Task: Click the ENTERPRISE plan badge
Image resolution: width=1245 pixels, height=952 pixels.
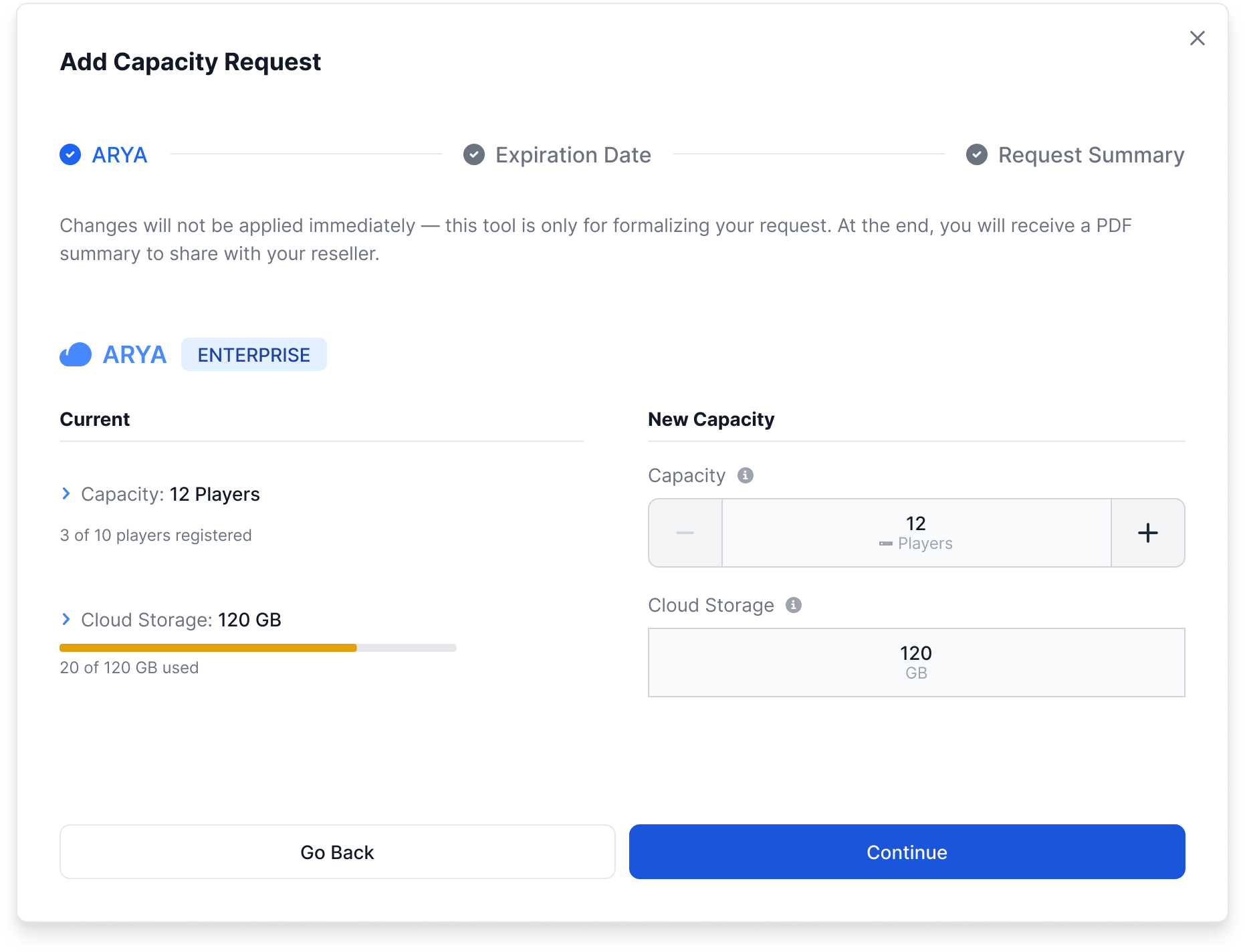Action: [x=254, y=354]
